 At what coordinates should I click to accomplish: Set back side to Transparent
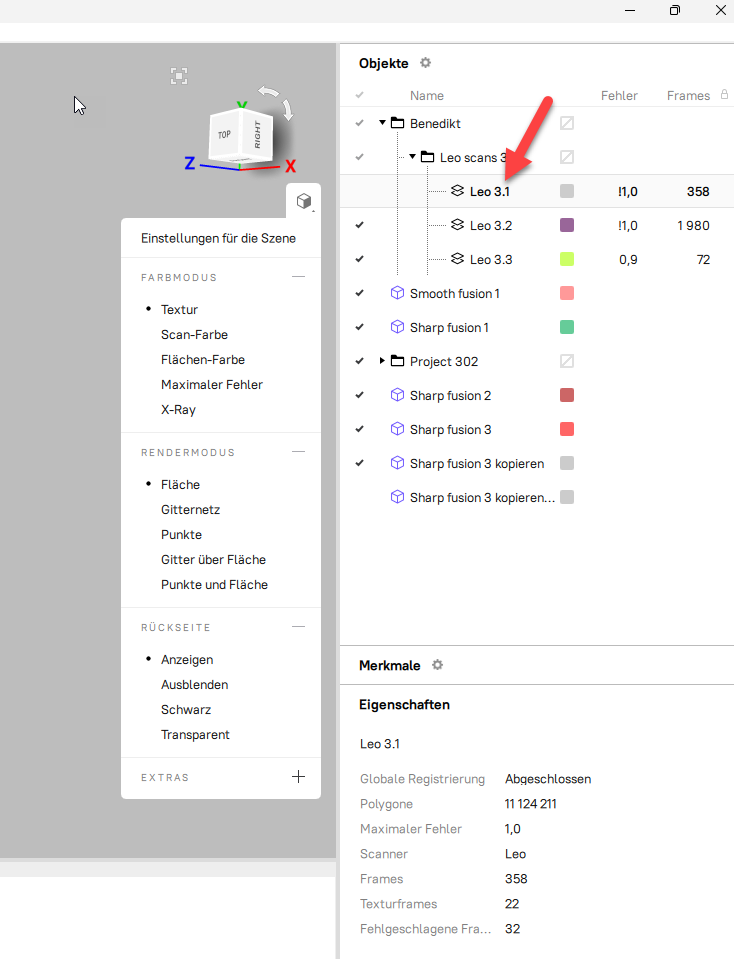click(x=196, y=735)
